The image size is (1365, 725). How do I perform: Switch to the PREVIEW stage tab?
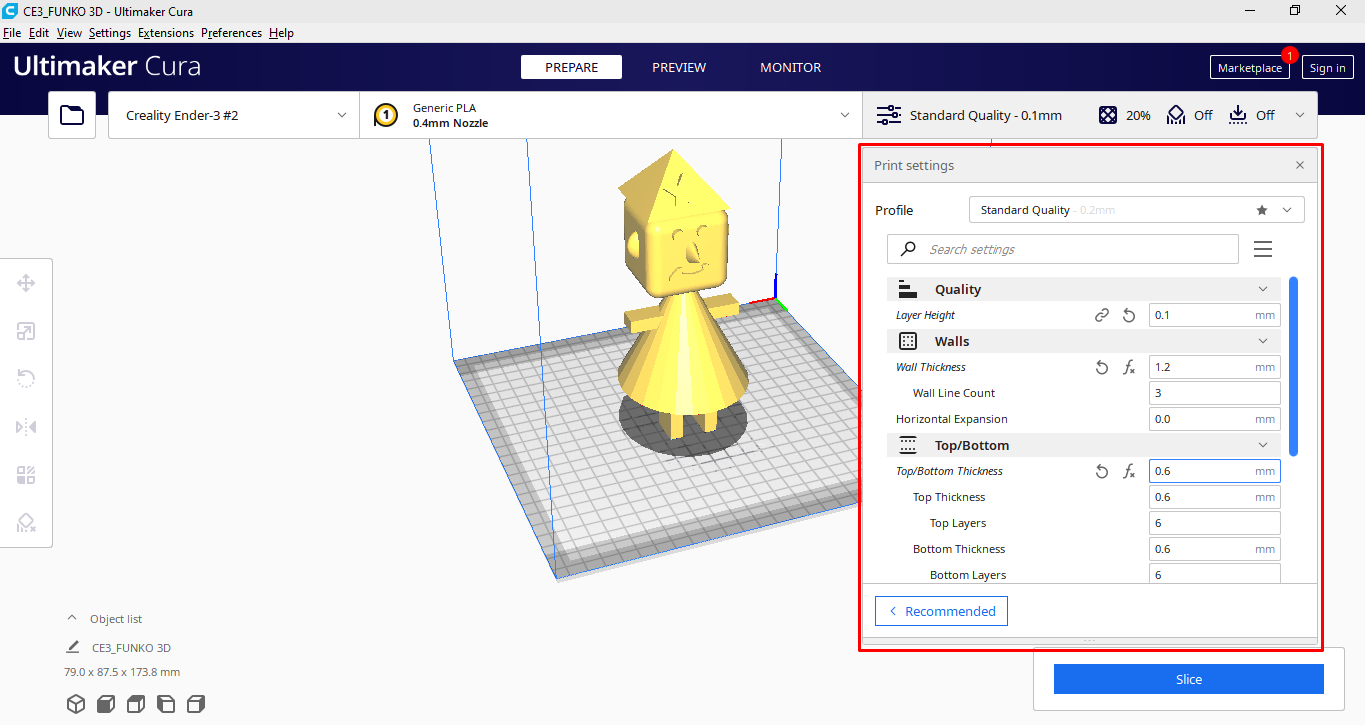pyautogui.click(x=679, y=67)
